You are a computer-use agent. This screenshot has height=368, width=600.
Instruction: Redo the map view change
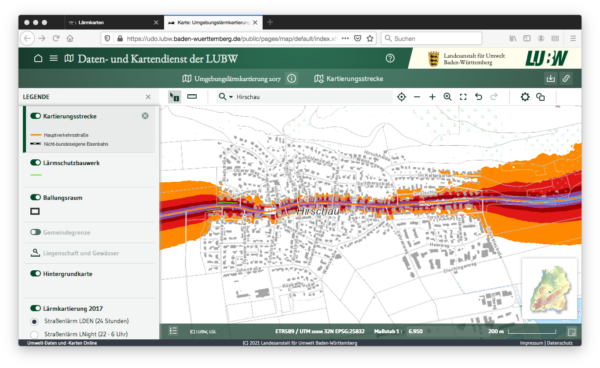pos(494,97)
